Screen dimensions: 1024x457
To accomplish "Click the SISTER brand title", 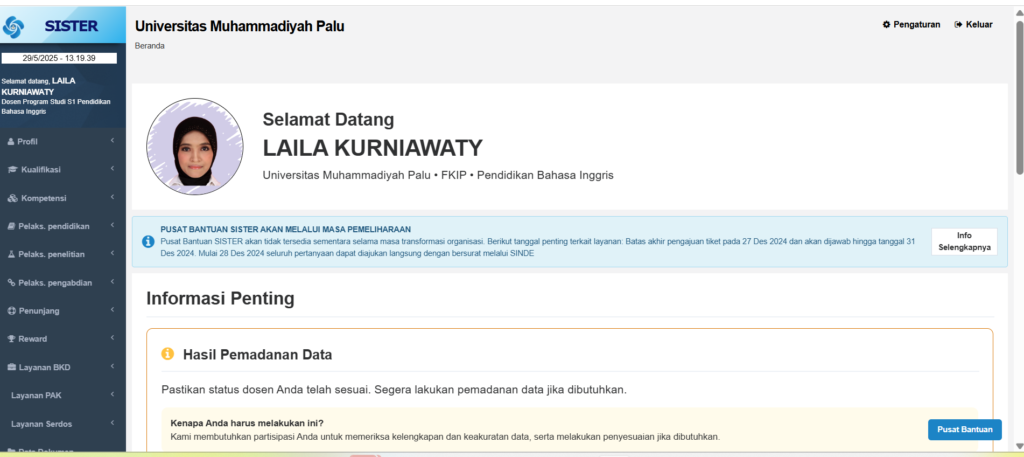I will [x=71, y=26].
